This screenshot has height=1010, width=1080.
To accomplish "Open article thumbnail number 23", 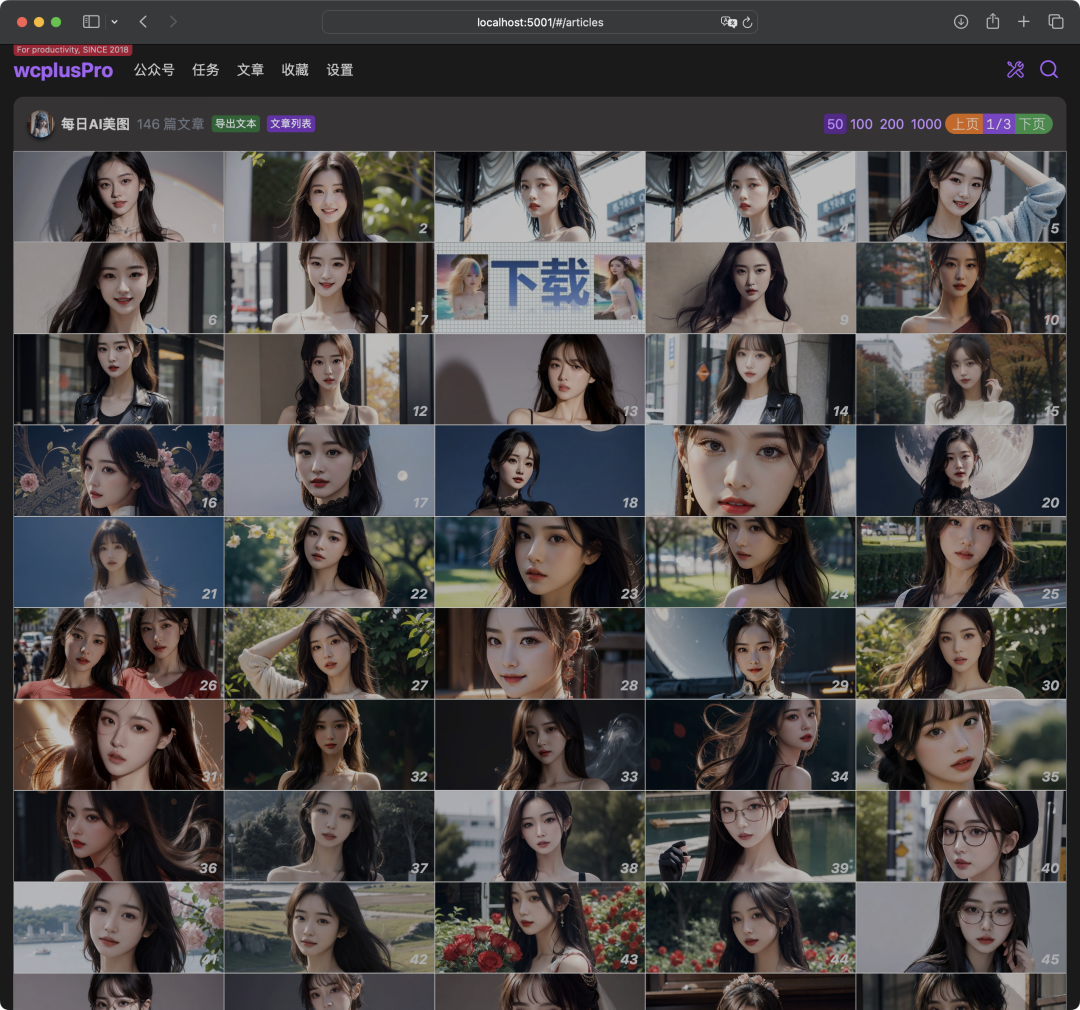I will 540,562.
